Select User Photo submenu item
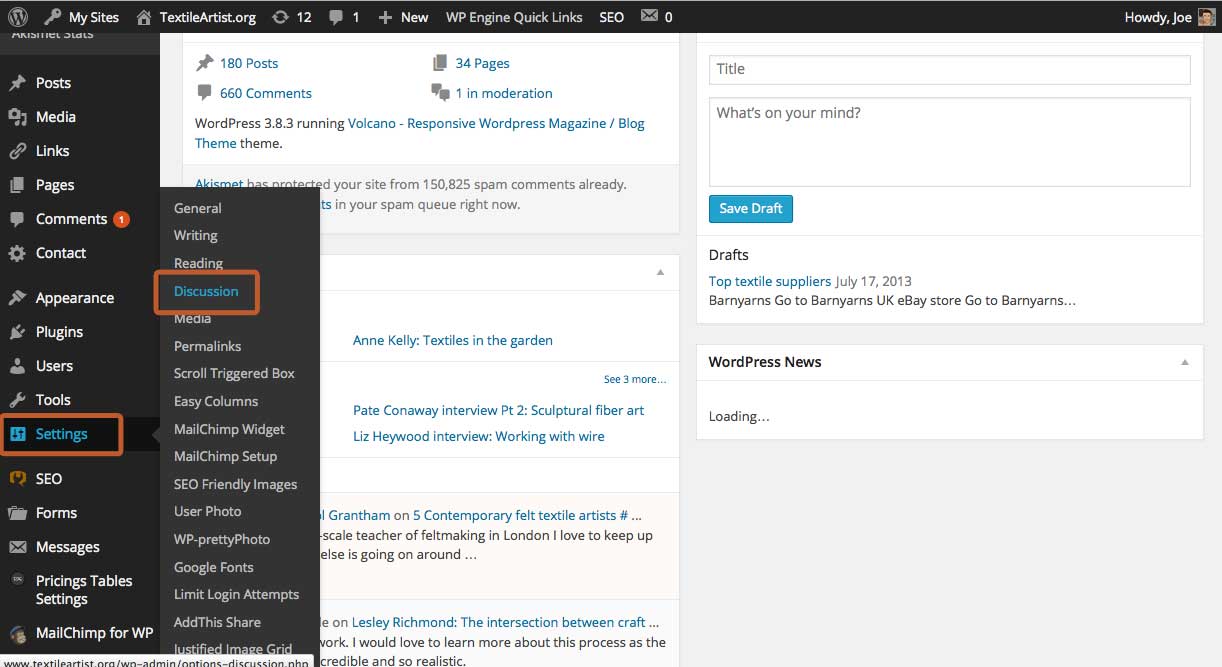The height and width of the screenshot is (667, 1222). pyautogui.click(x=207, y=511)
